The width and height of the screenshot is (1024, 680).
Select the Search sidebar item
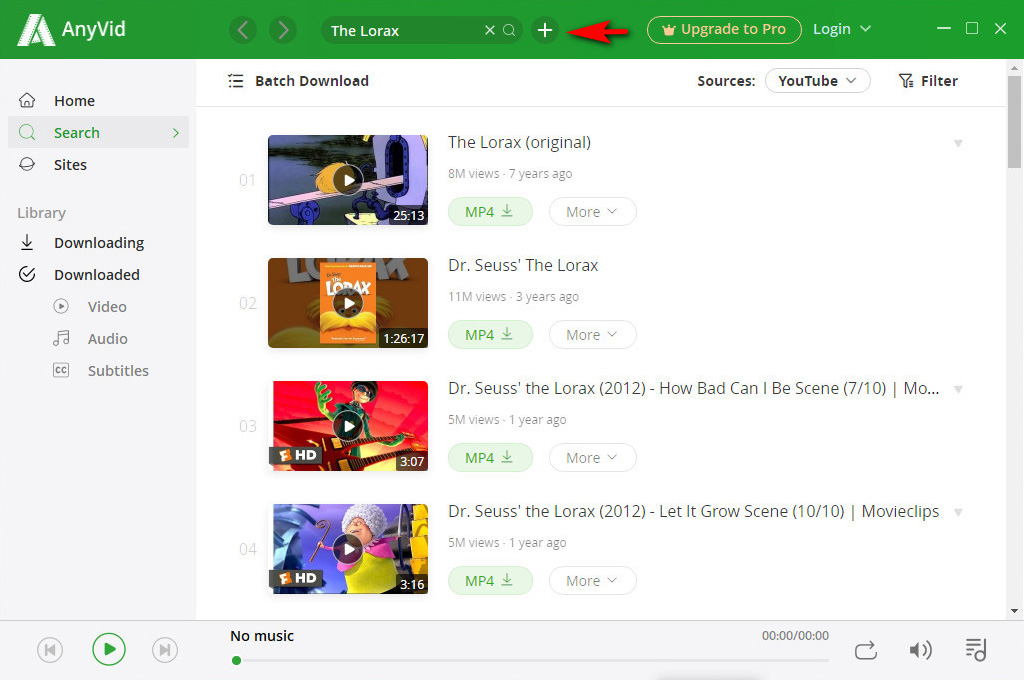pos(99,133)
